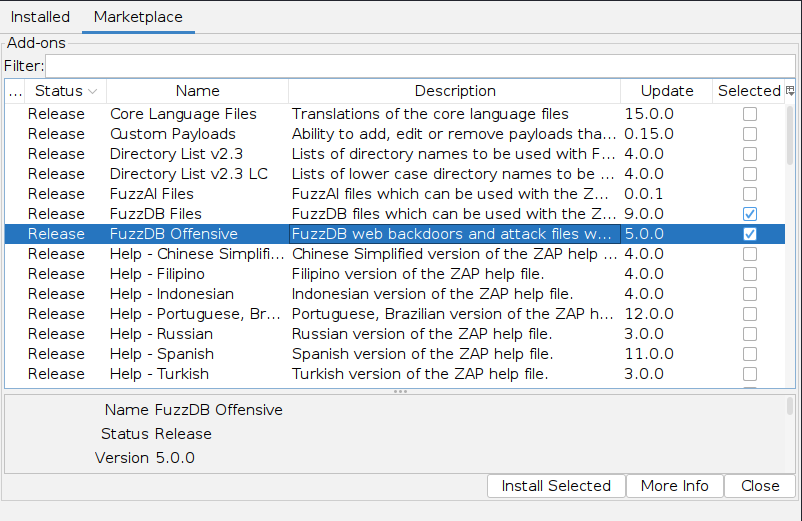Click the Filipino version help file description
Screen dimensions: 802x521
455,274
